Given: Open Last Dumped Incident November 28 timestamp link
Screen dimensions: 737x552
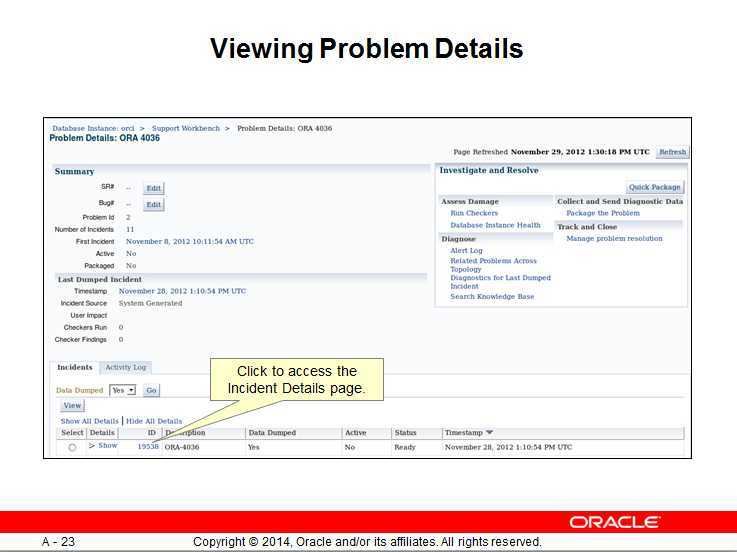Looking at the screenshot, I should (x=182, y=291).
